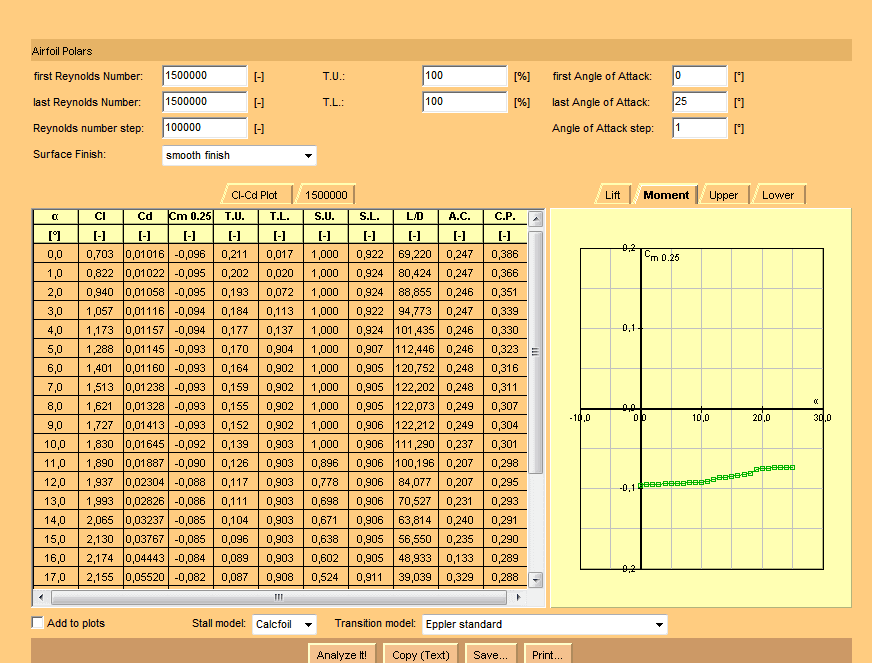Image resolution: width=872 pixels, height=663 pixels.
Task: Switch to the Lower plot tab
Action: click(x=778, y=195)
